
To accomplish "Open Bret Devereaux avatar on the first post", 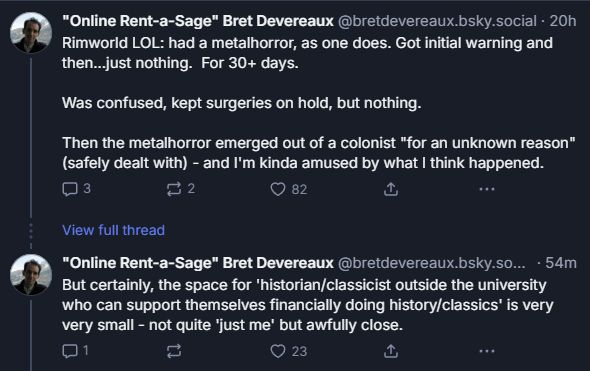I will coord(30,32).
